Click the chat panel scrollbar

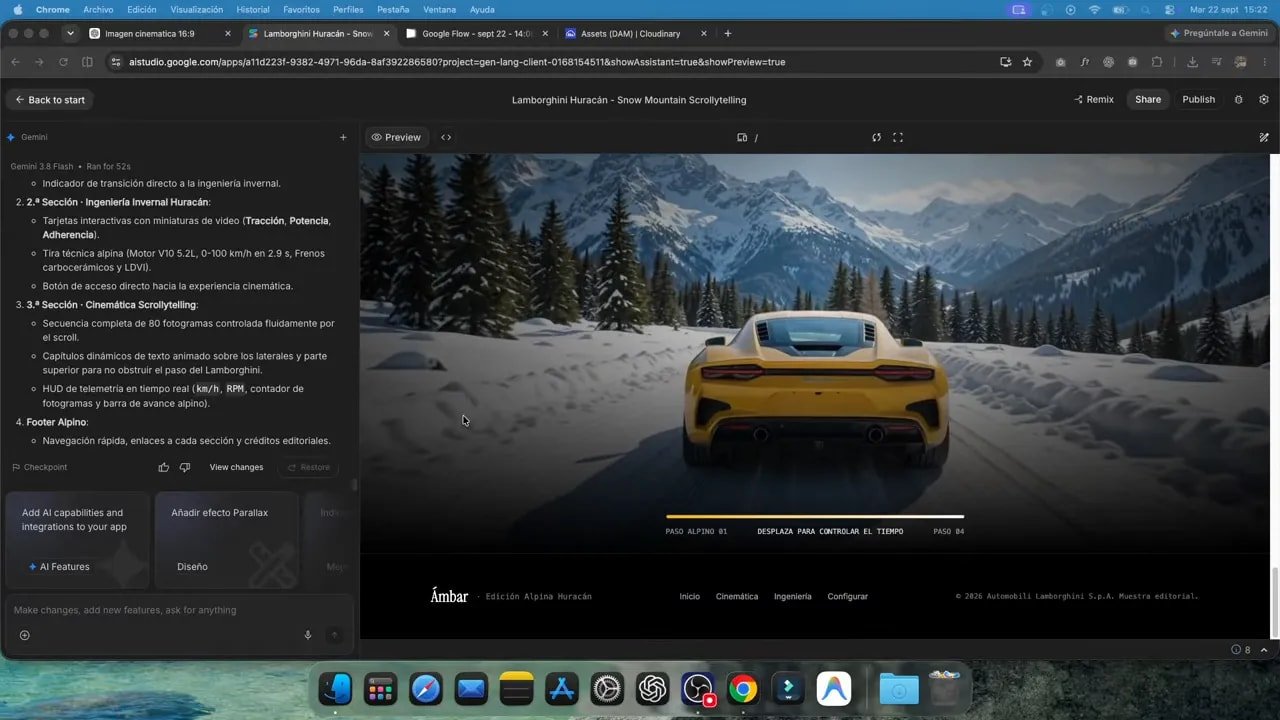click(354, 484)
